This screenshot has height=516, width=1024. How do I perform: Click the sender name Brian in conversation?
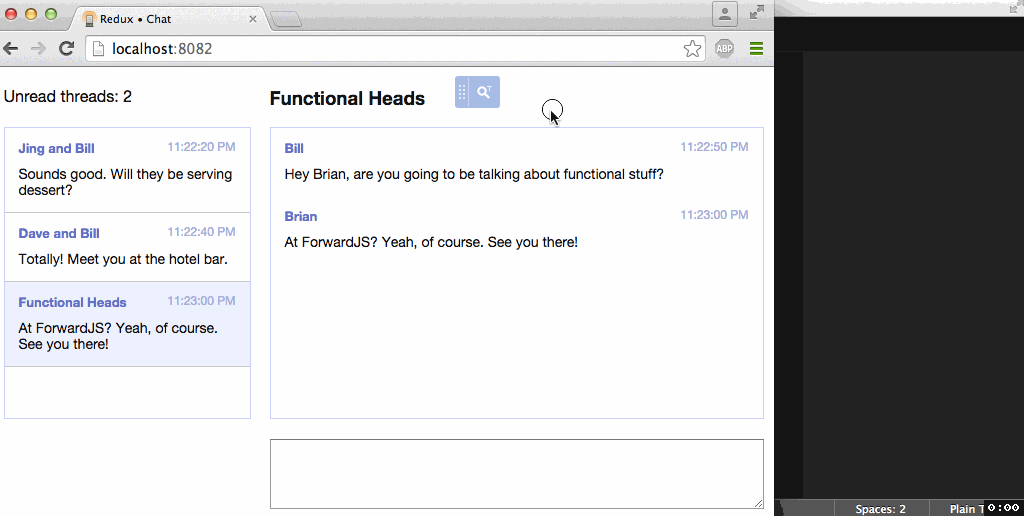pos(300,216)
